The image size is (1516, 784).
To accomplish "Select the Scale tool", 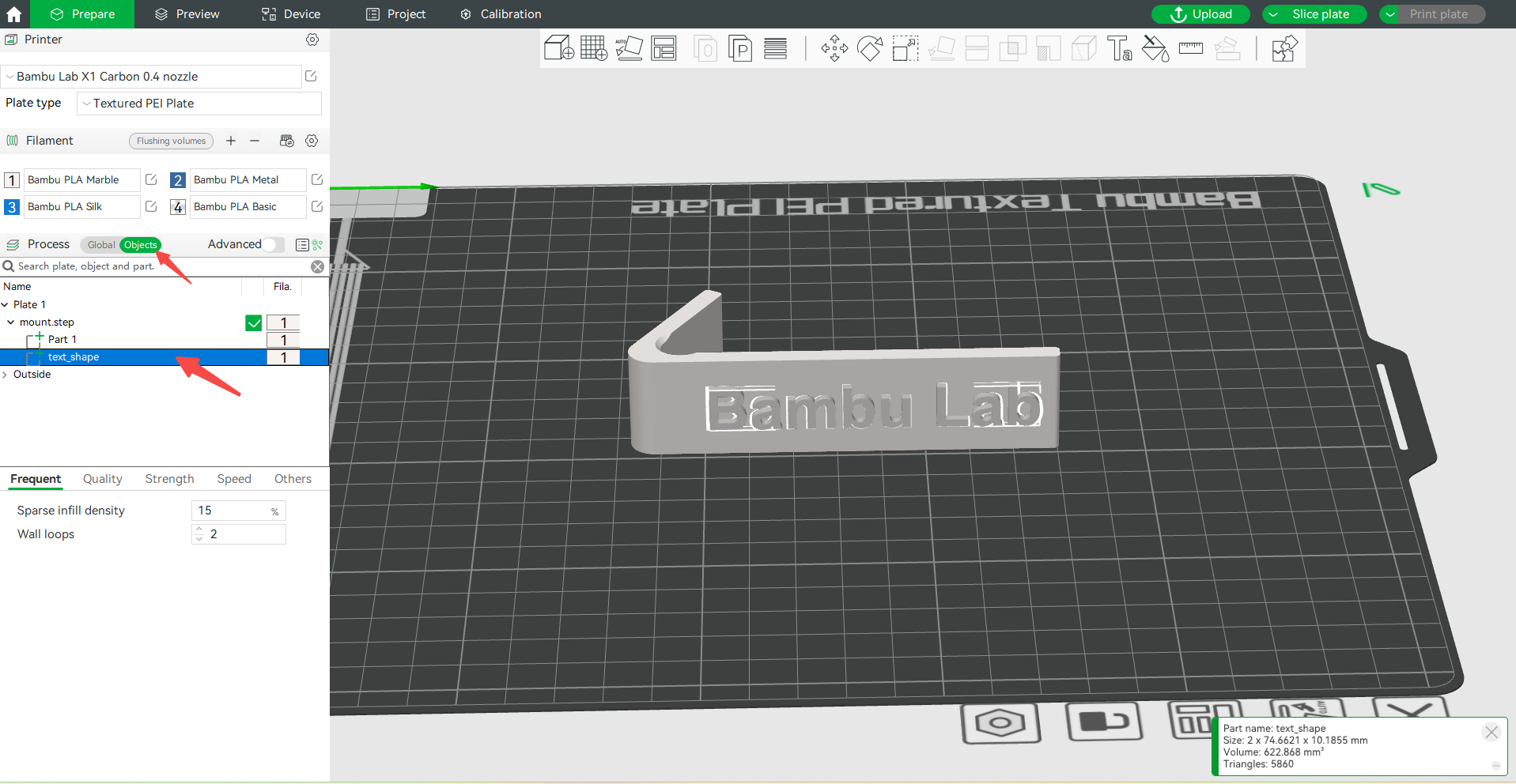I will [x=905, y=48].
